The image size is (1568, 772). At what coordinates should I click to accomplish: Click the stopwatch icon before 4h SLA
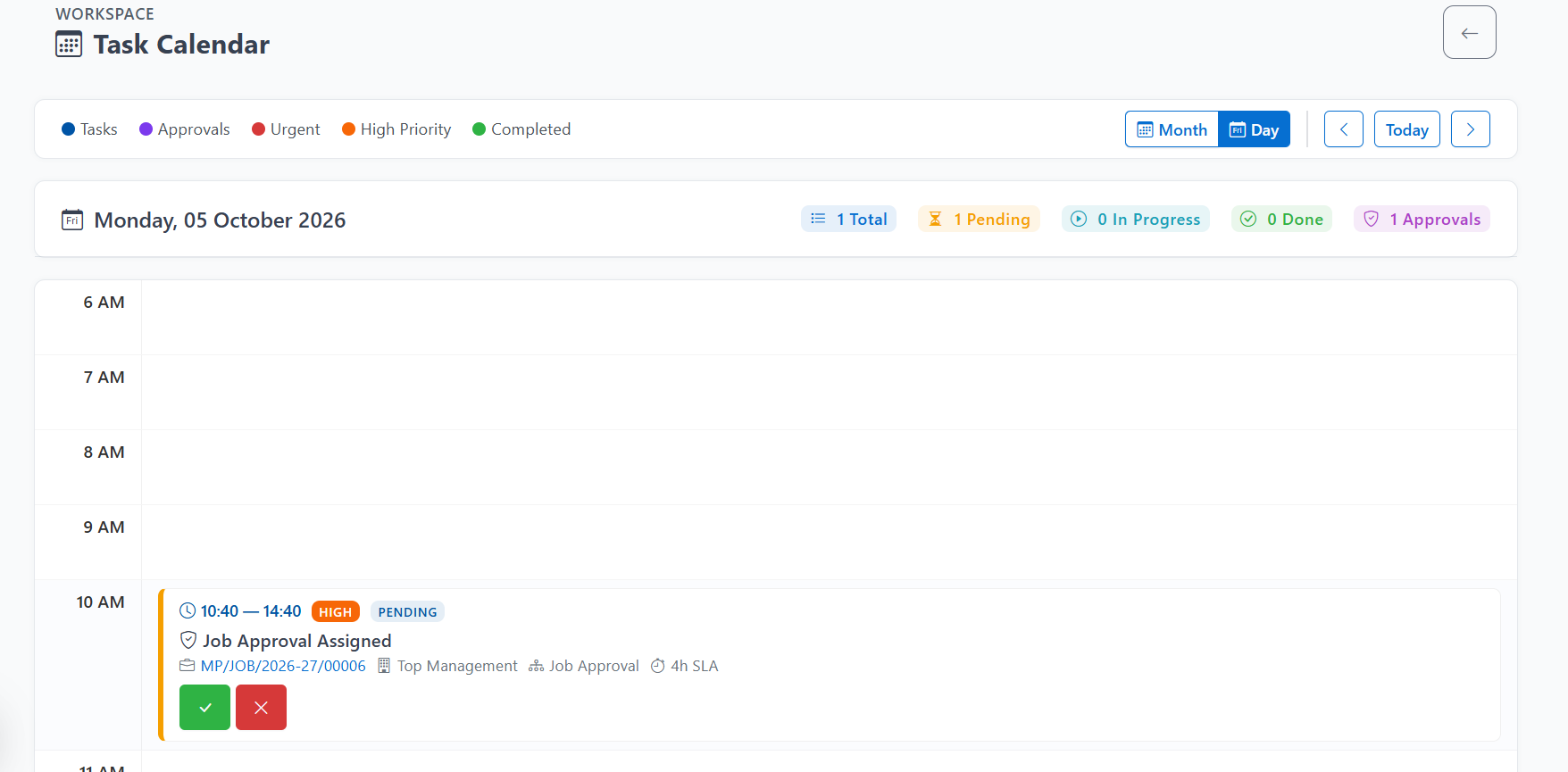click(x=658, y=666)
